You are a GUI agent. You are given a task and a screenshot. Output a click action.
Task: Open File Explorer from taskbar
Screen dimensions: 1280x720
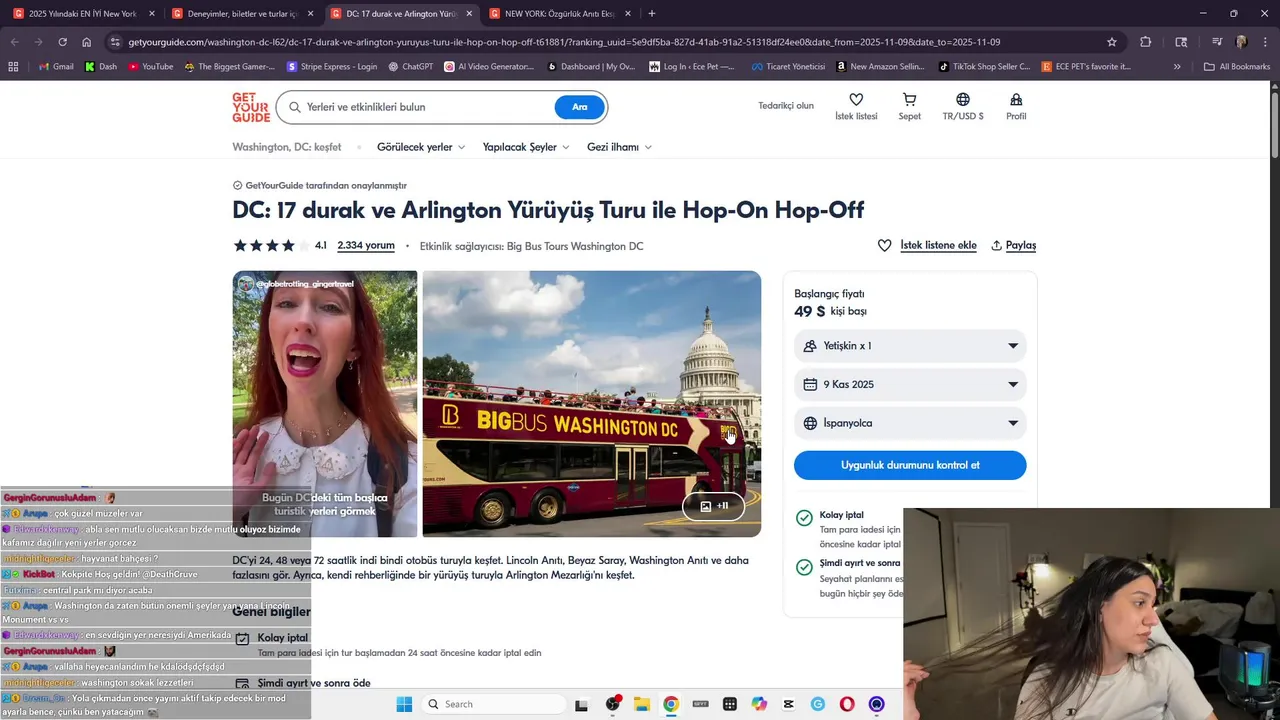[x=641, y=704]
